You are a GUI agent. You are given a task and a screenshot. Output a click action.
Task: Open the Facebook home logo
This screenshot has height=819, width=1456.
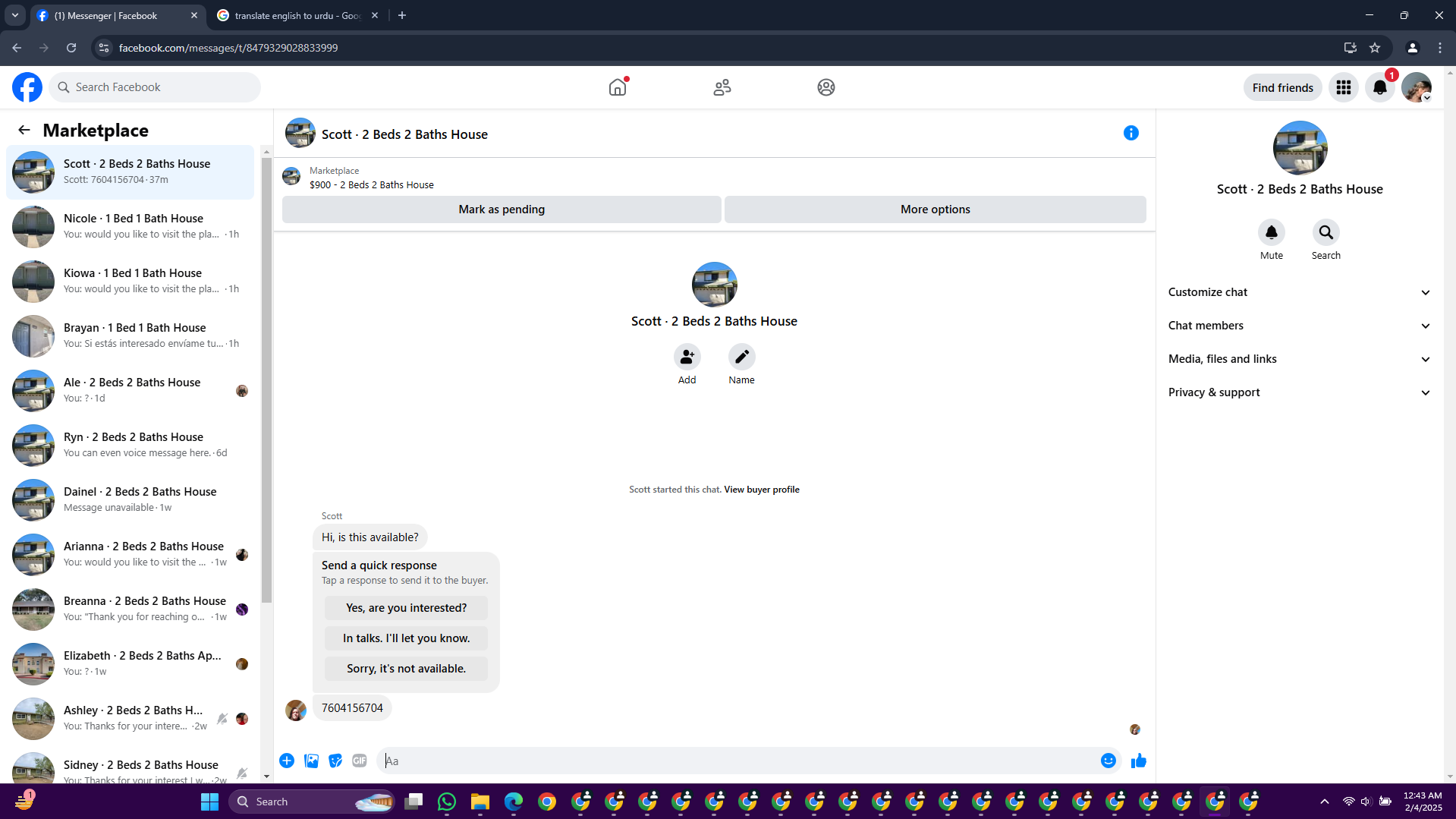(x=27, y=87)
